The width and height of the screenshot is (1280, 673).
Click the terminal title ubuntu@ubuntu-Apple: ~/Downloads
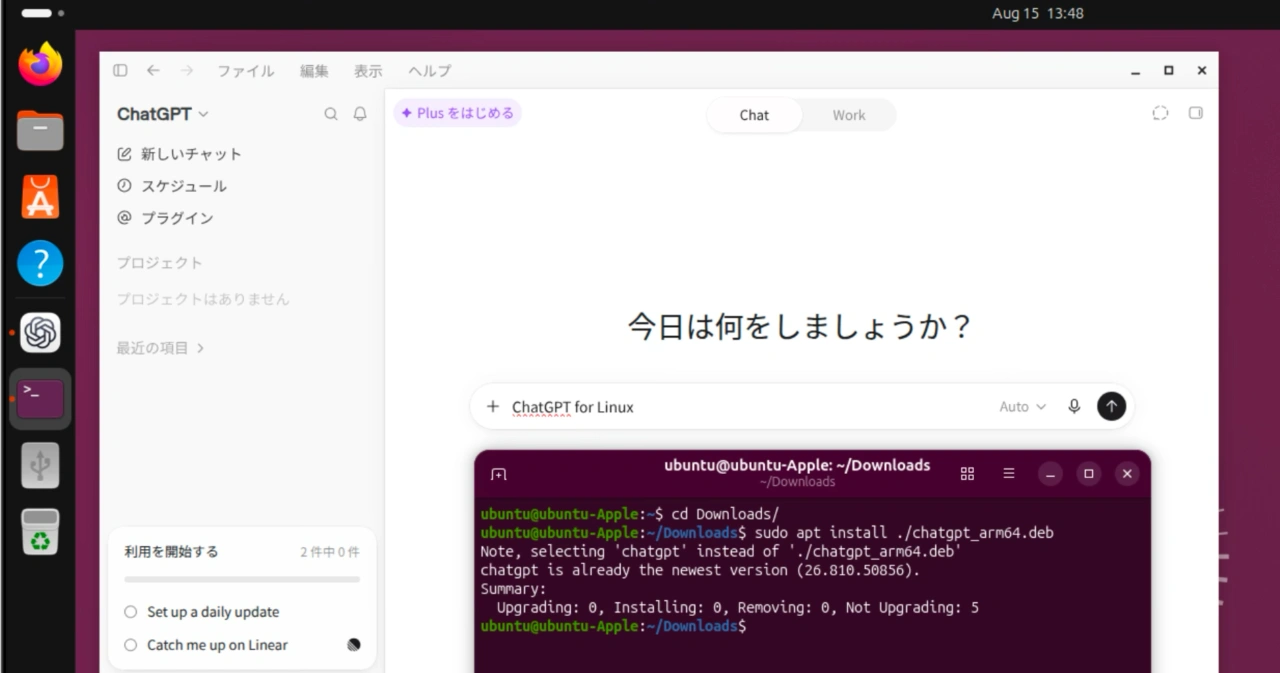(797, 465)
